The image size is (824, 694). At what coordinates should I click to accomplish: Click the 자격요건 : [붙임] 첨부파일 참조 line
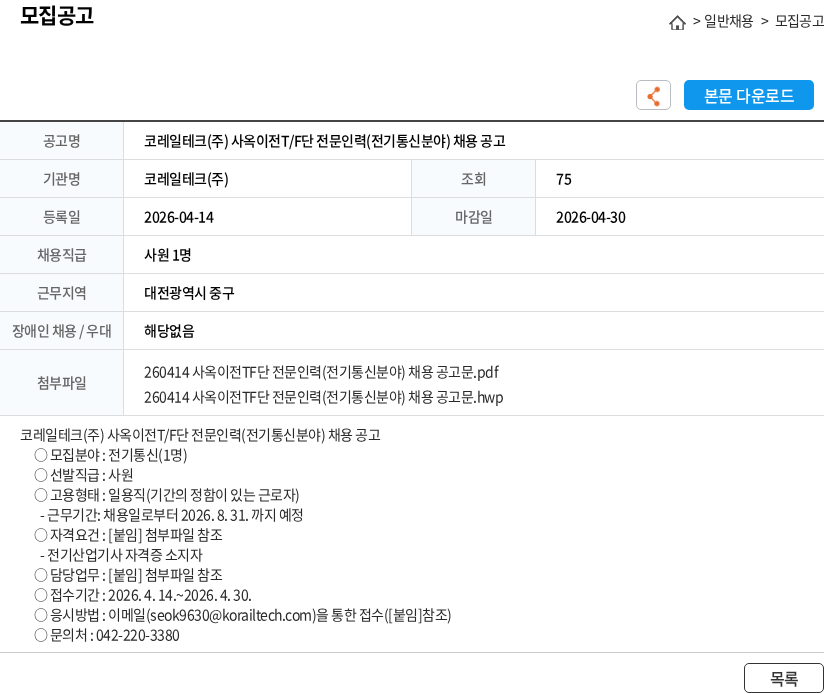pos(128,535)
